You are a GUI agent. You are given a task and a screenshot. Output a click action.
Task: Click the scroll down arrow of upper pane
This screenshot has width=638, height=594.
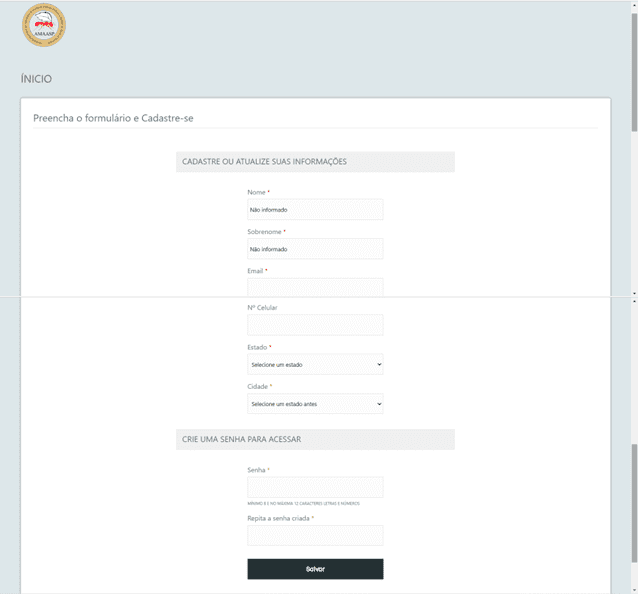[634, 293]
